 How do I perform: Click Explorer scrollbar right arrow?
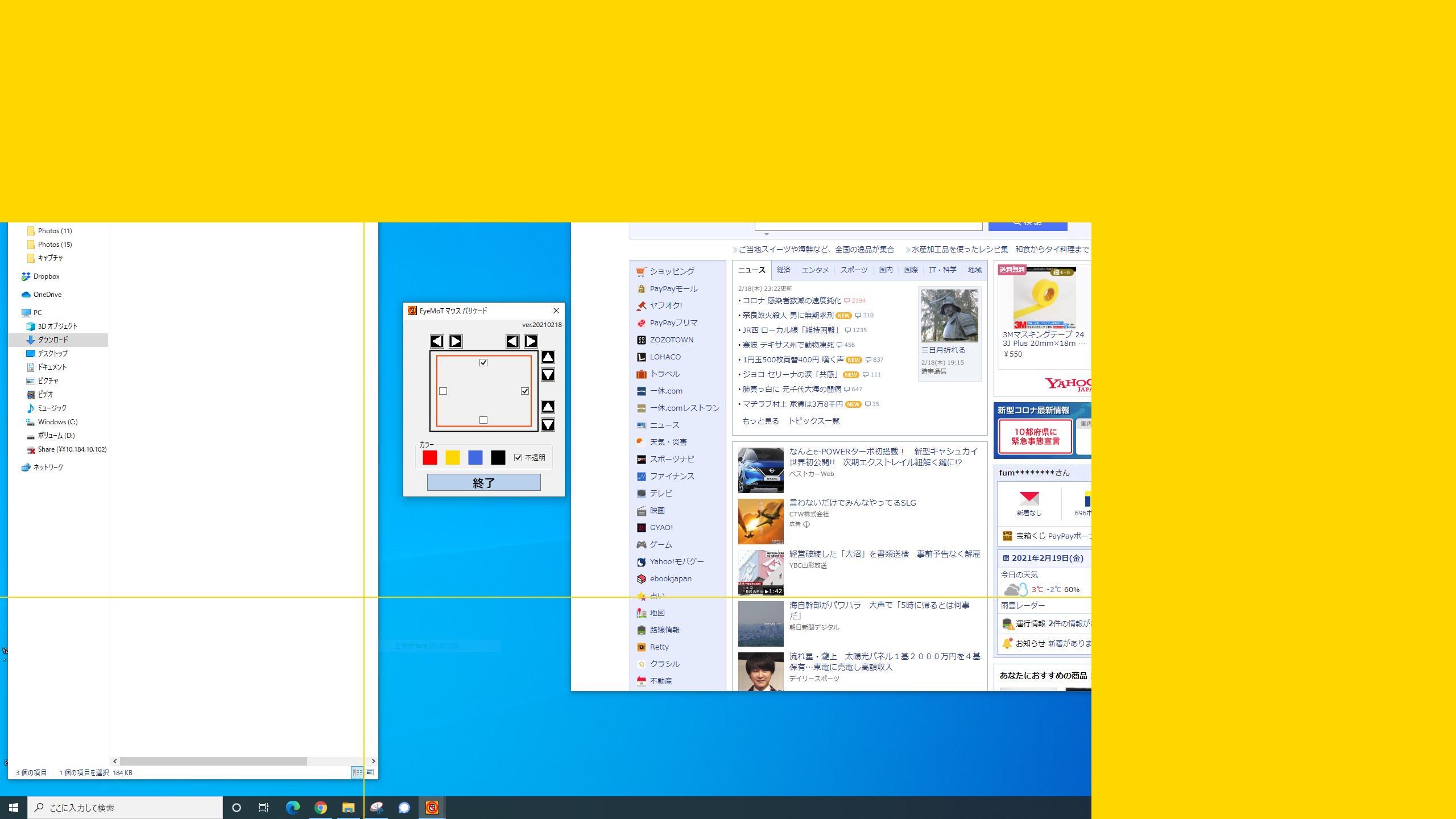[x=373, y=761]
